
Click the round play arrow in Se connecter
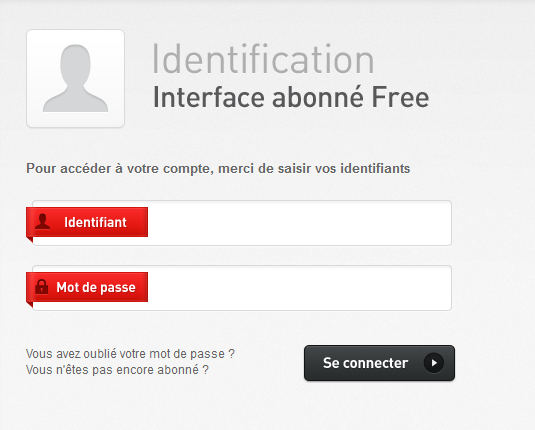[x=434, y=363]
